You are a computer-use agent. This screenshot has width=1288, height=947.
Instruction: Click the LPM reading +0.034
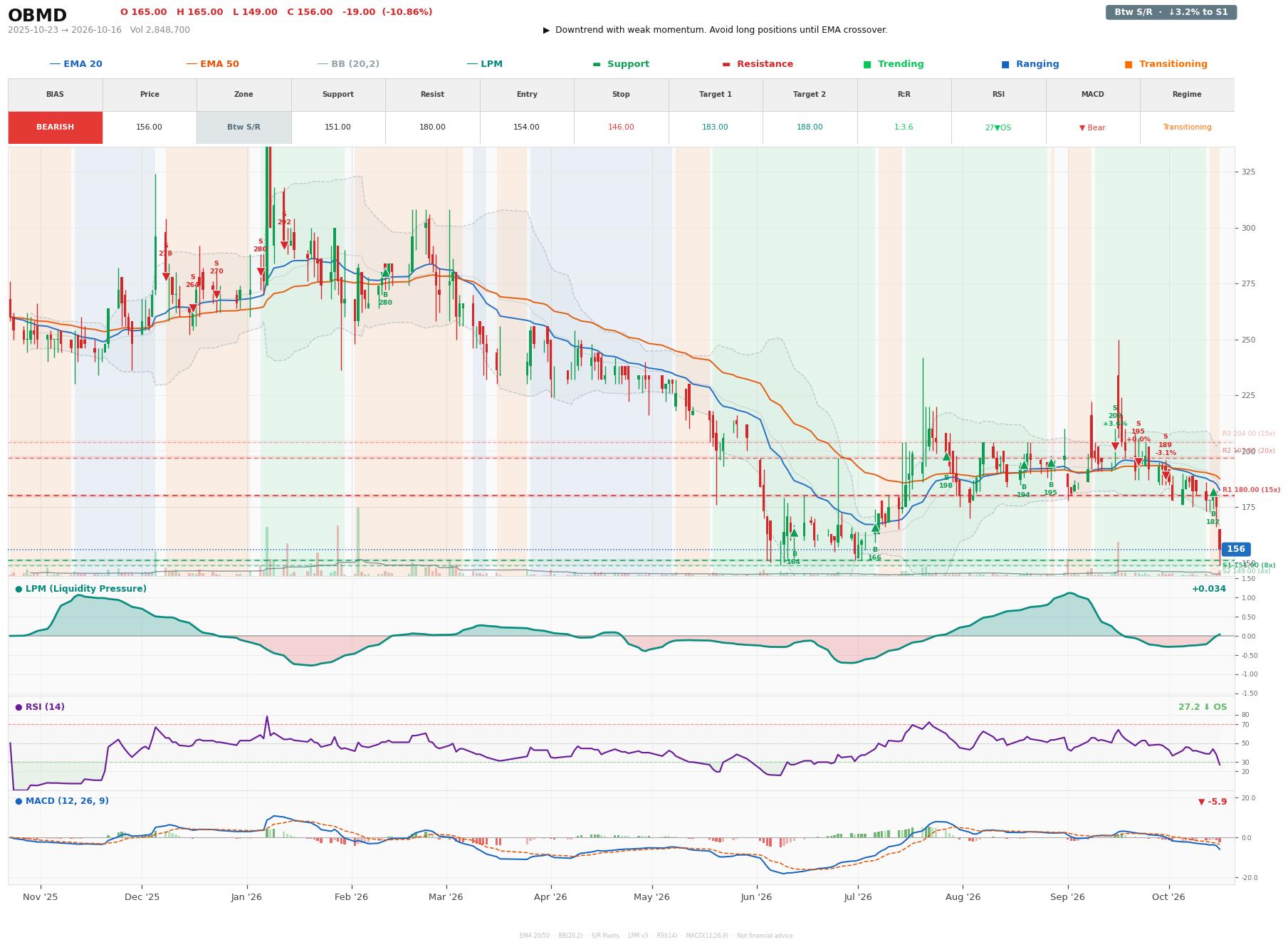click(x=1209, y=589)
